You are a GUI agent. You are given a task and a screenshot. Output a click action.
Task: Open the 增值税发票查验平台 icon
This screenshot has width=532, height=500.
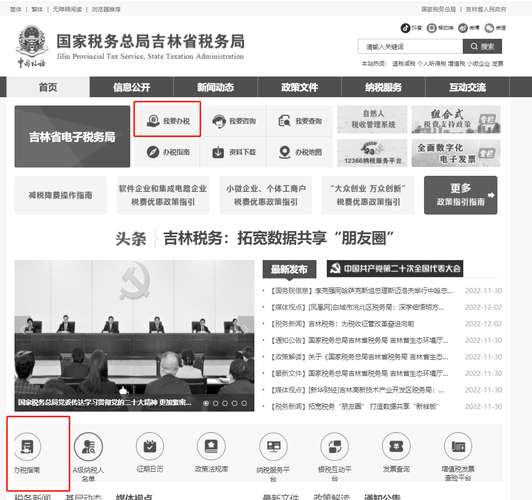click(x=458, y=446)
